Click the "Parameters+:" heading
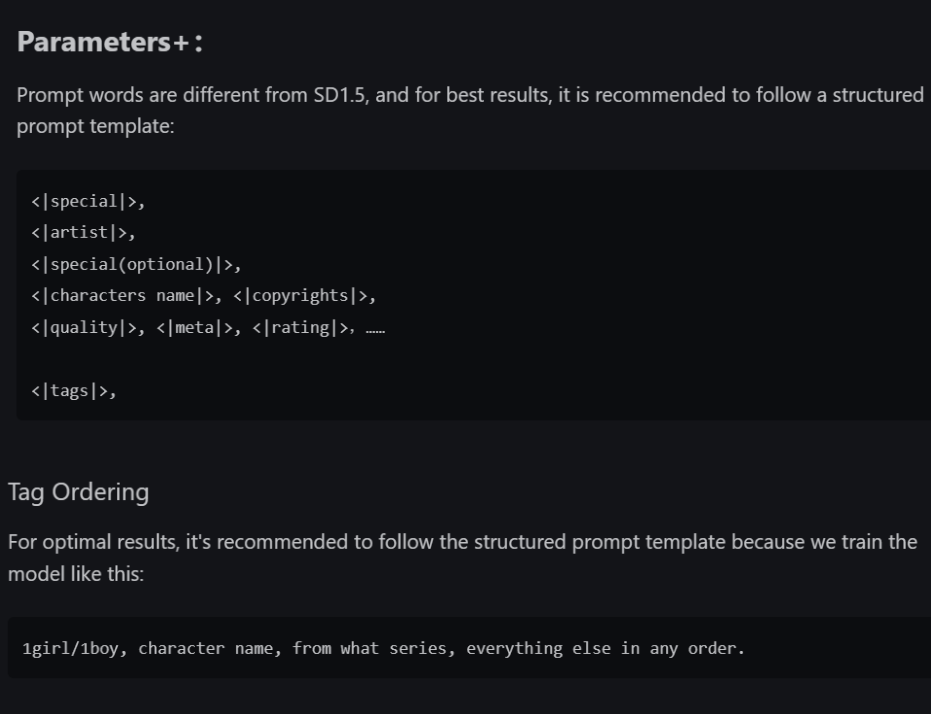This screenshot has height=714, width=931. tap(110, 42)
